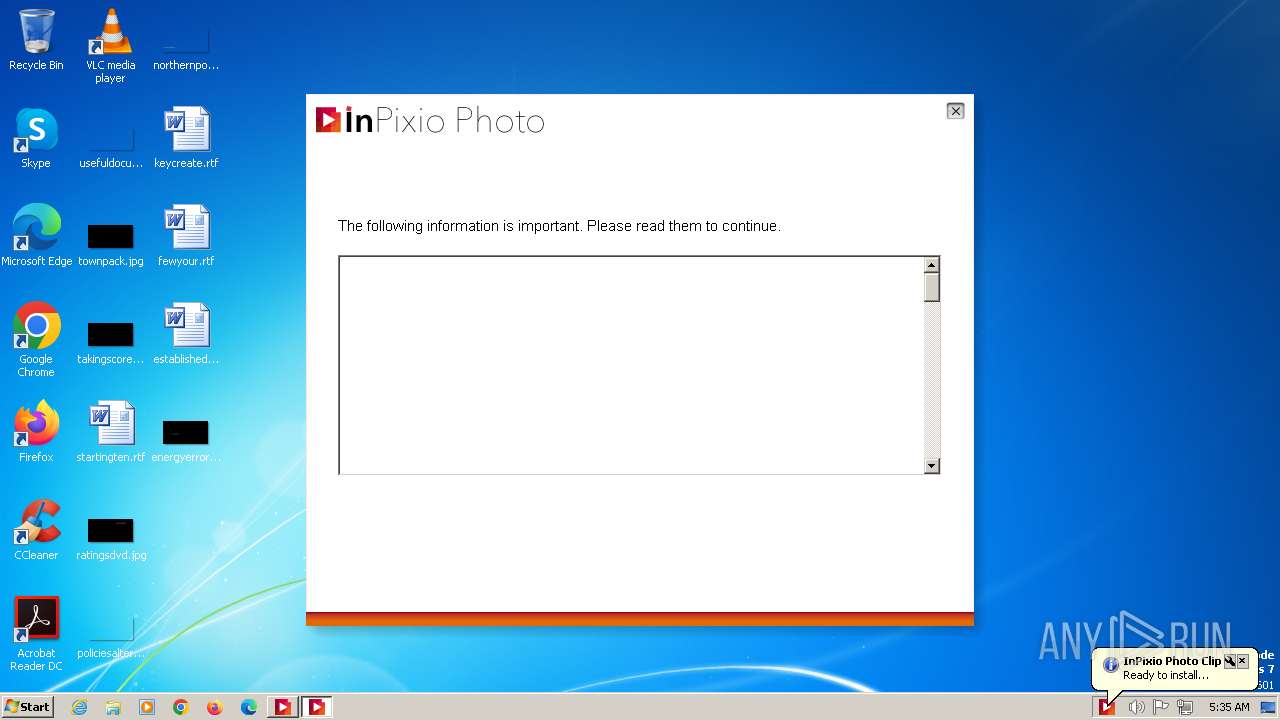Select the usefuldocu... desktop file

coord(110,148)
